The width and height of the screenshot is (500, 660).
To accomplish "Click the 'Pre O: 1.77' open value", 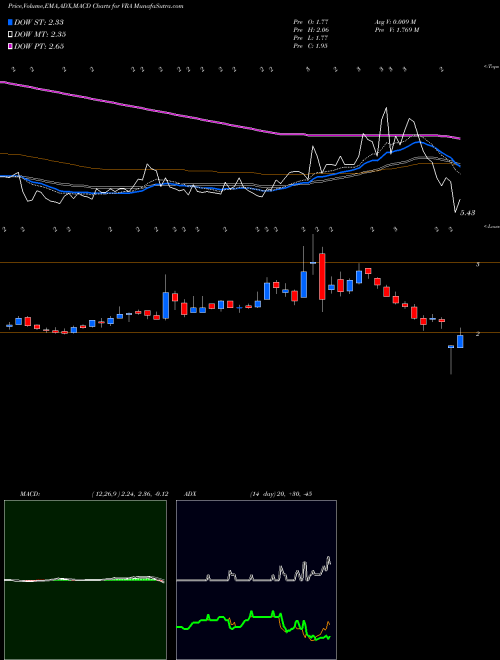I will [x=311, y=22].
